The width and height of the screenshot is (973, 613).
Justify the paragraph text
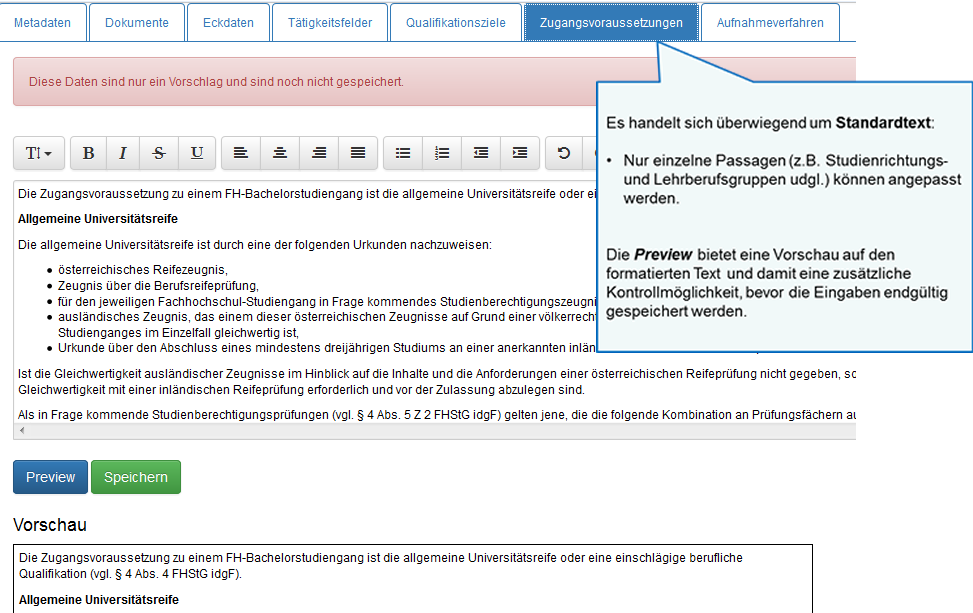(358, 153)
